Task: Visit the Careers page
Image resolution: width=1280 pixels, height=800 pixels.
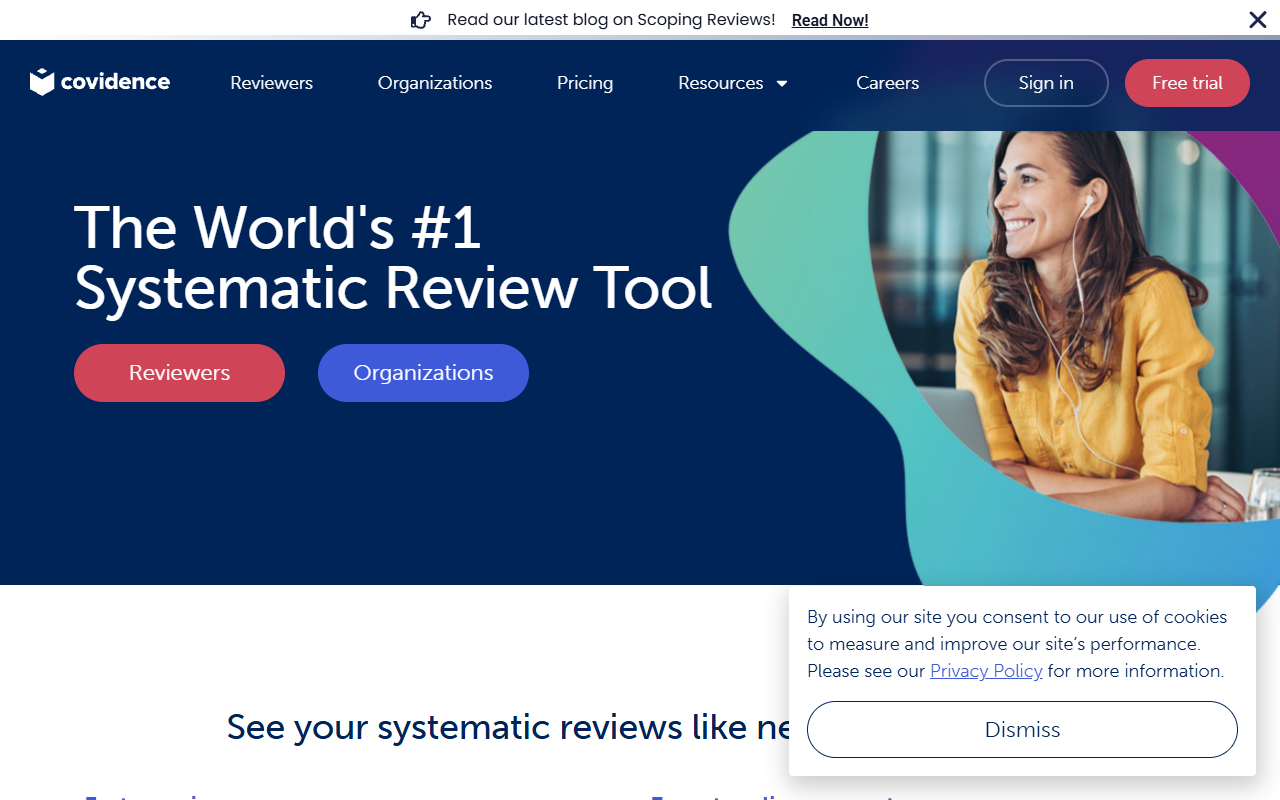Action: [x=887, y=83]
